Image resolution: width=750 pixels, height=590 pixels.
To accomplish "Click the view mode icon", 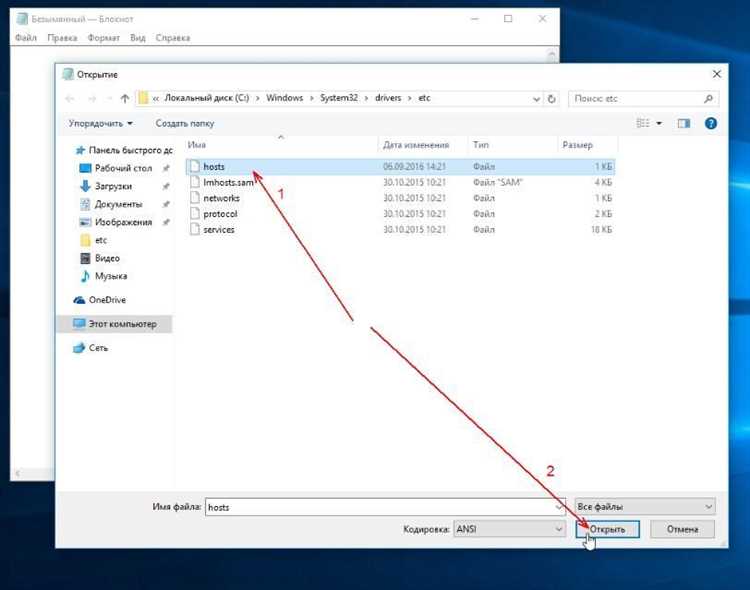I will click(644, 123).
